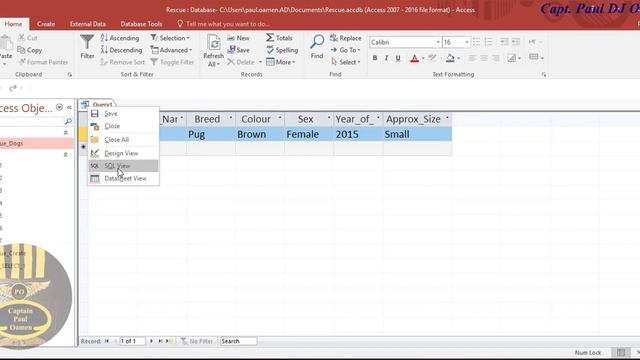The image size is (640, 360).
Task: Click new blank record navigation button
Action: (169, 341)
